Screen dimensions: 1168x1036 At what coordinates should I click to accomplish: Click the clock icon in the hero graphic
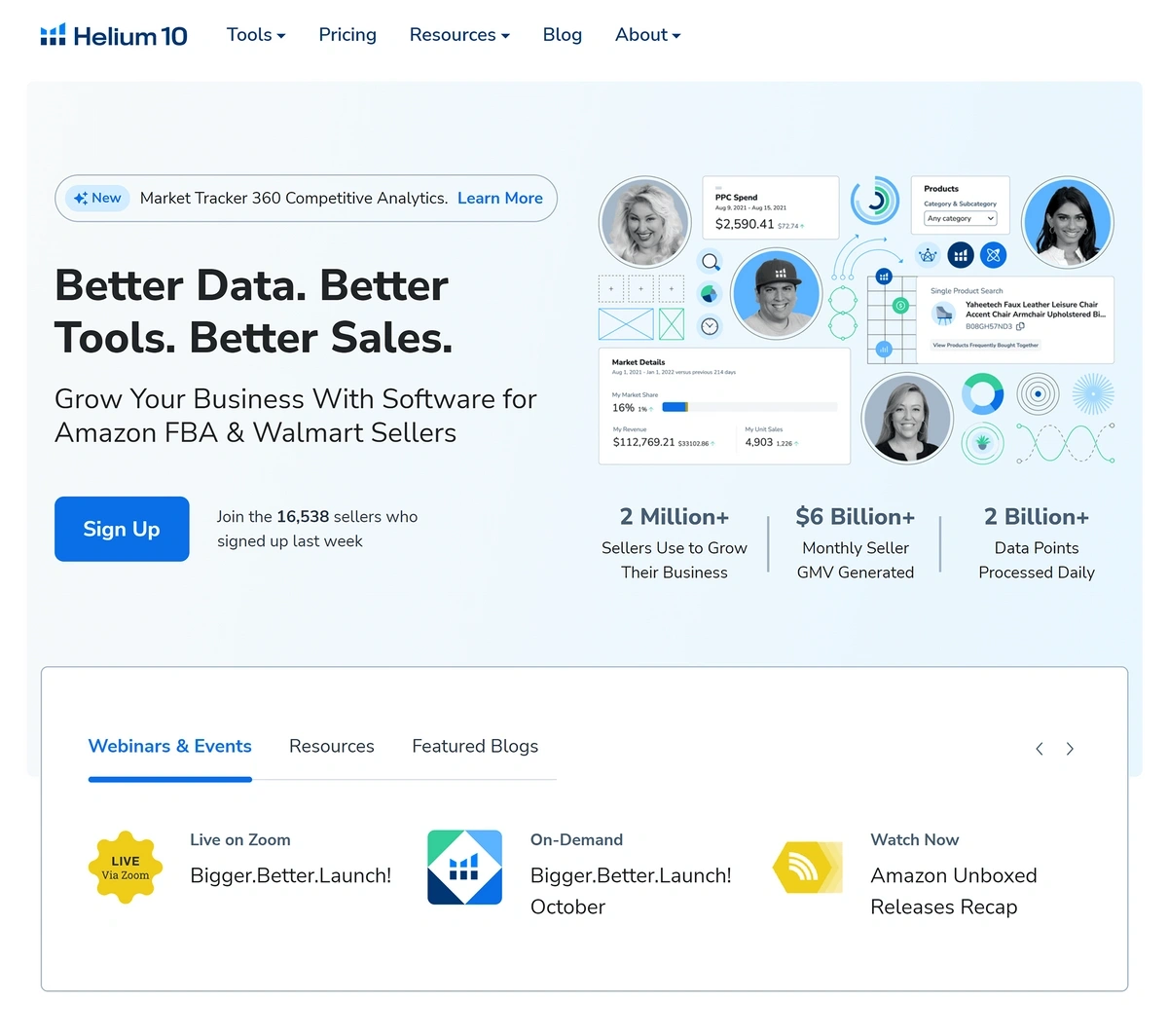coord(710,326)
